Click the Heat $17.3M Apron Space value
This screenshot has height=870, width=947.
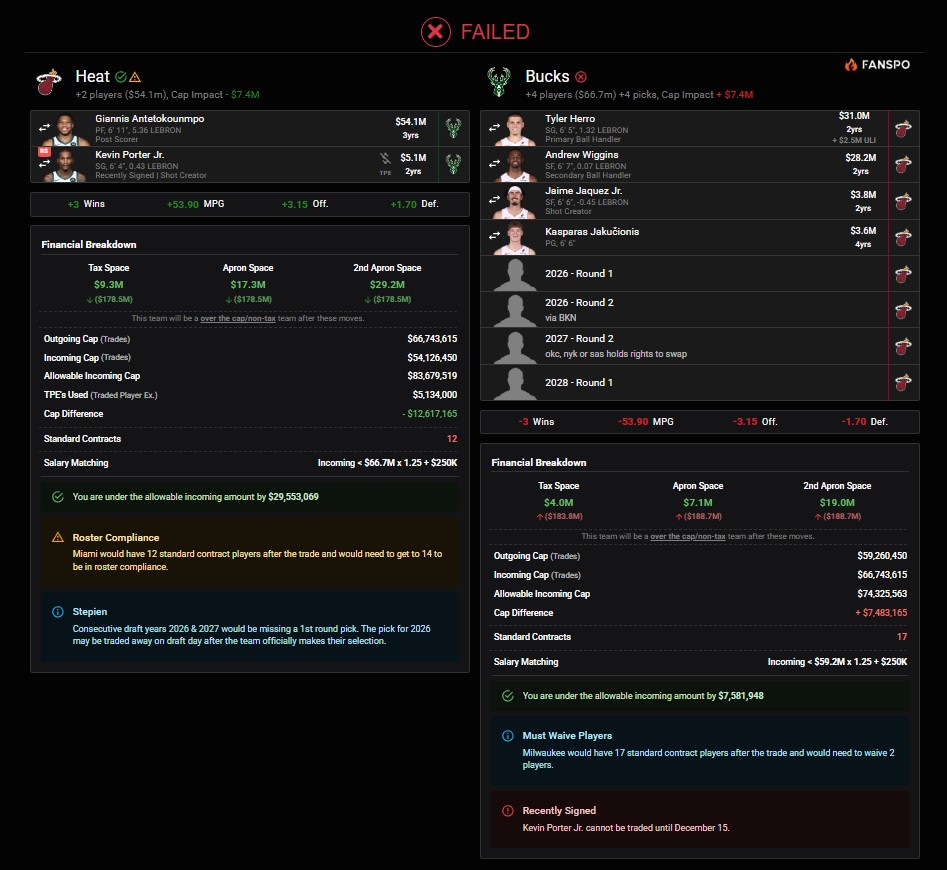248,284
